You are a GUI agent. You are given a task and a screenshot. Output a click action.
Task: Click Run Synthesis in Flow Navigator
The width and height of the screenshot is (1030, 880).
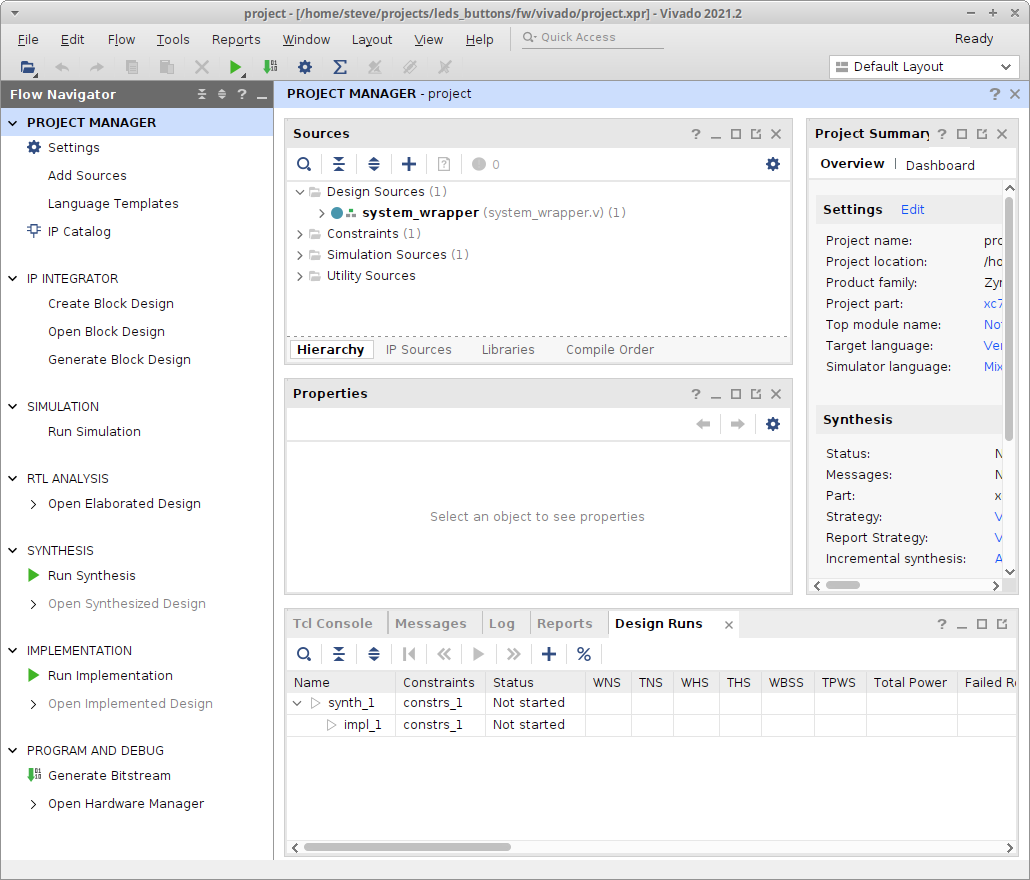point(91,576)
